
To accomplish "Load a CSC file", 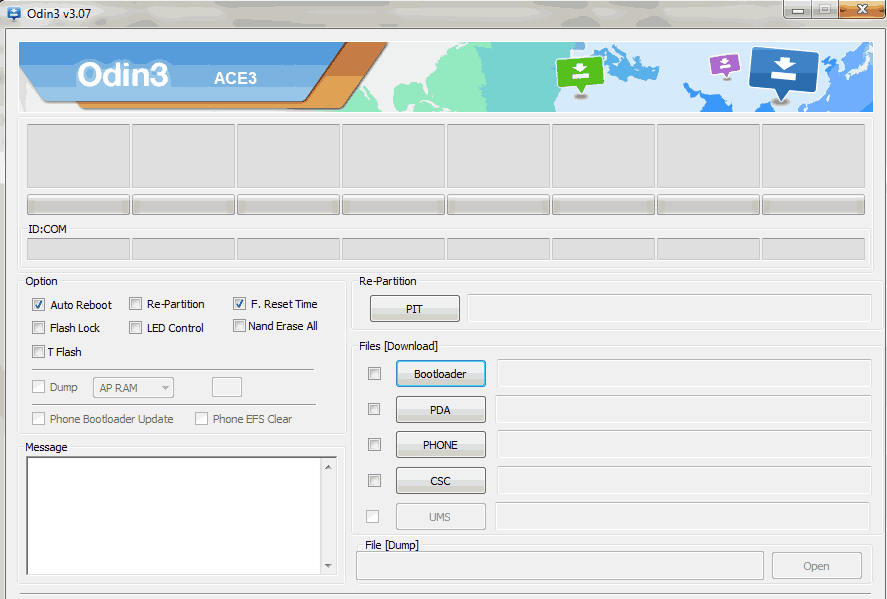I will coord(441,481).
